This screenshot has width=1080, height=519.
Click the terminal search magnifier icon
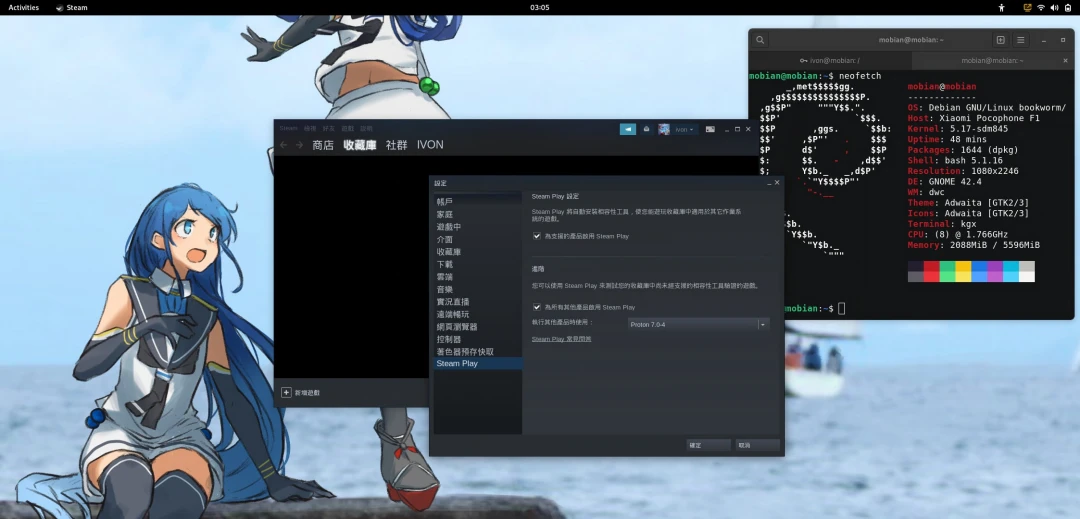(761, 40)
